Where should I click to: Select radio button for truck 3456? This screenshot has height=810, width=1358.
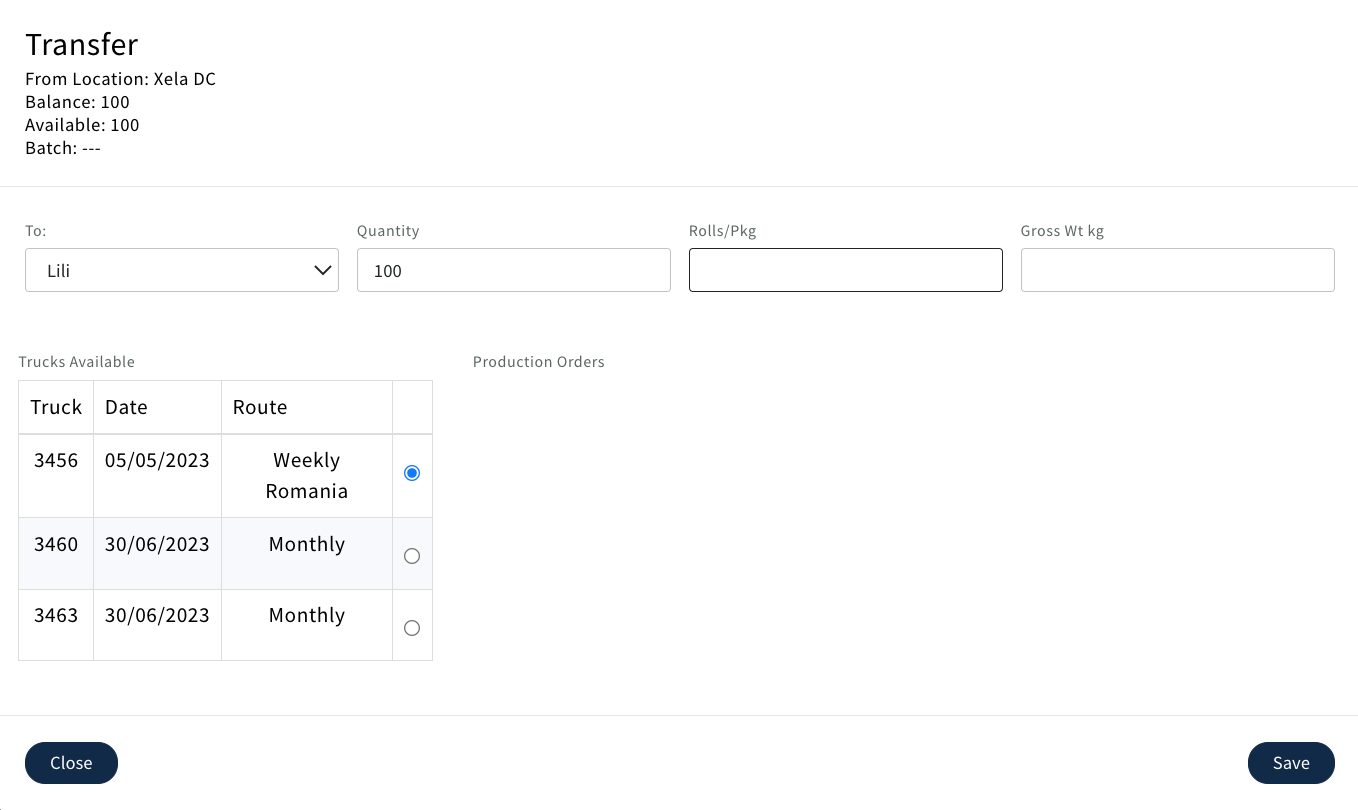(x=412, y=473)
